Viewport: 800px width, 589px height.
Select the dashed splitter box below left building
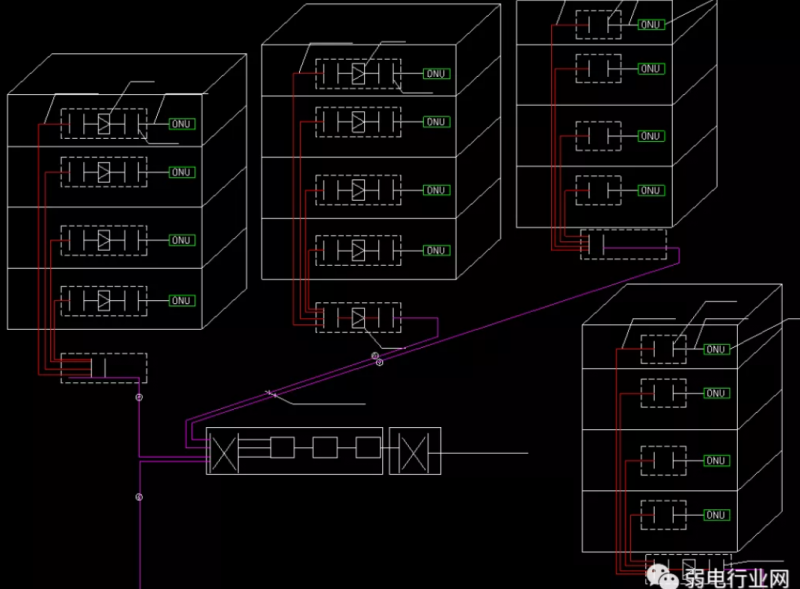(x=103, y=367)
